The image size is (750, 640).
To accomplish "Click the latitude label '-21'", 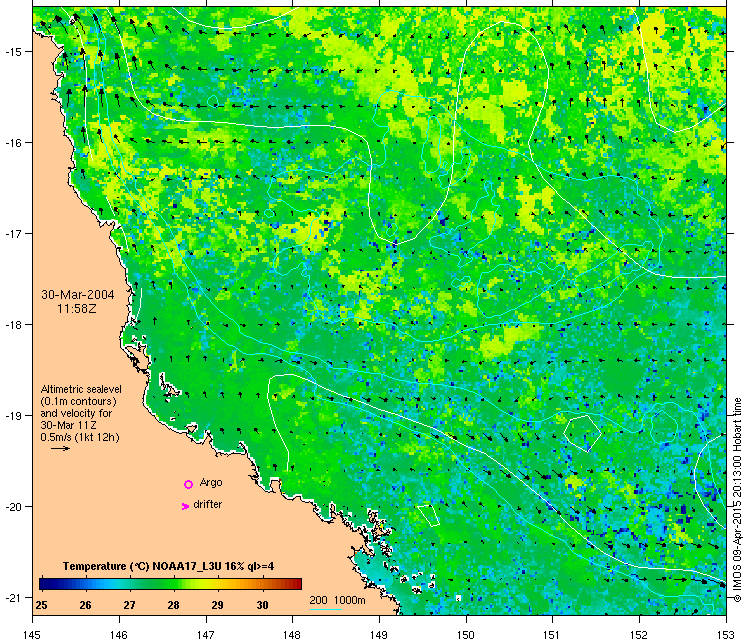I will 12,597.
